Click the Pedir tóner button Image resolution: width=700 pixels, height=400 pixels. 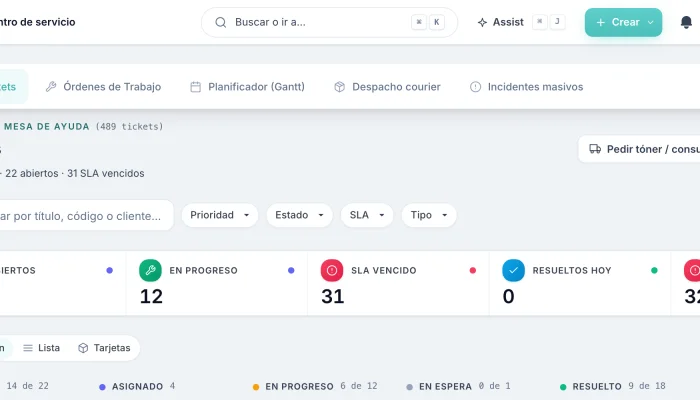(x=639, y=149)
